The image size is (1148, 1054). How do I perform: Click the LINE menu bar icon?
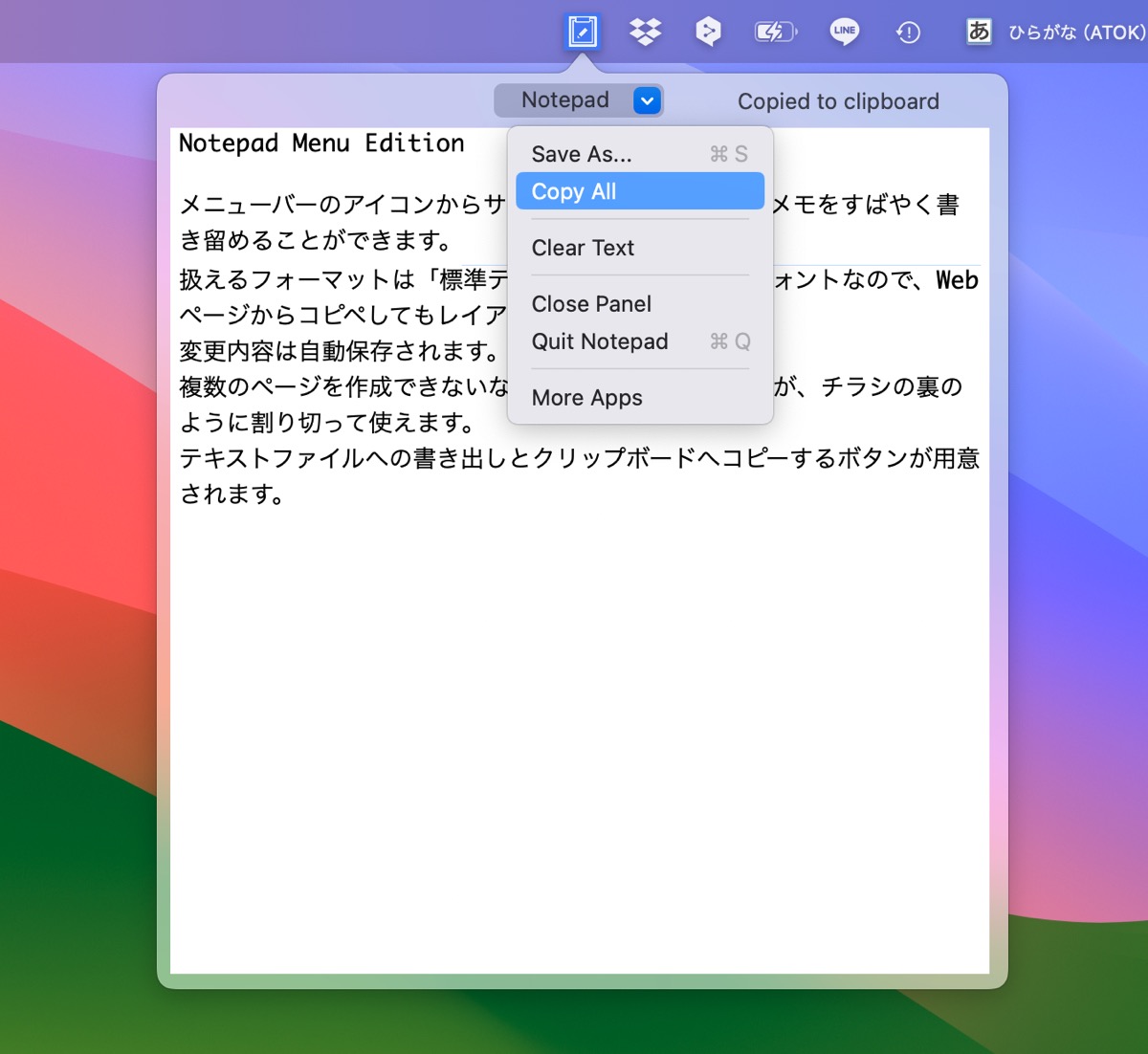[x=844, y=31]
